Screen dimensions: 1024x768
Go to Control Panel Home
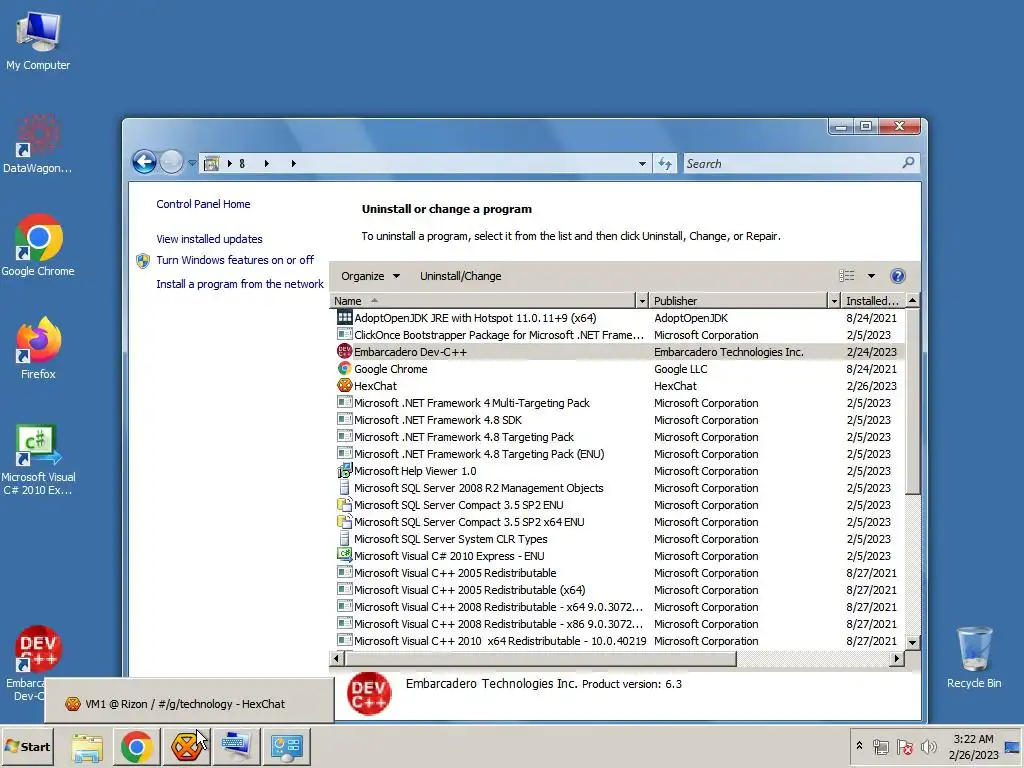tap(203, 204)
